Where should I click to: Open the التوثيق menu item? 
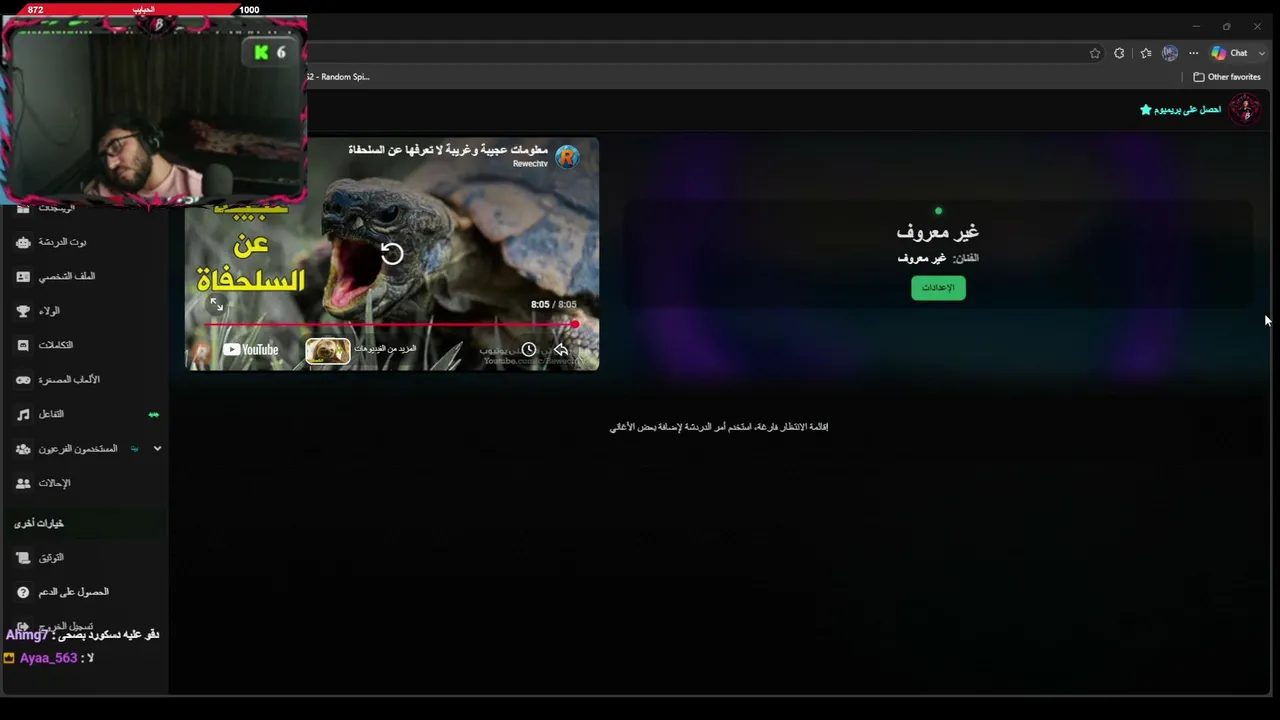point(51,558)
